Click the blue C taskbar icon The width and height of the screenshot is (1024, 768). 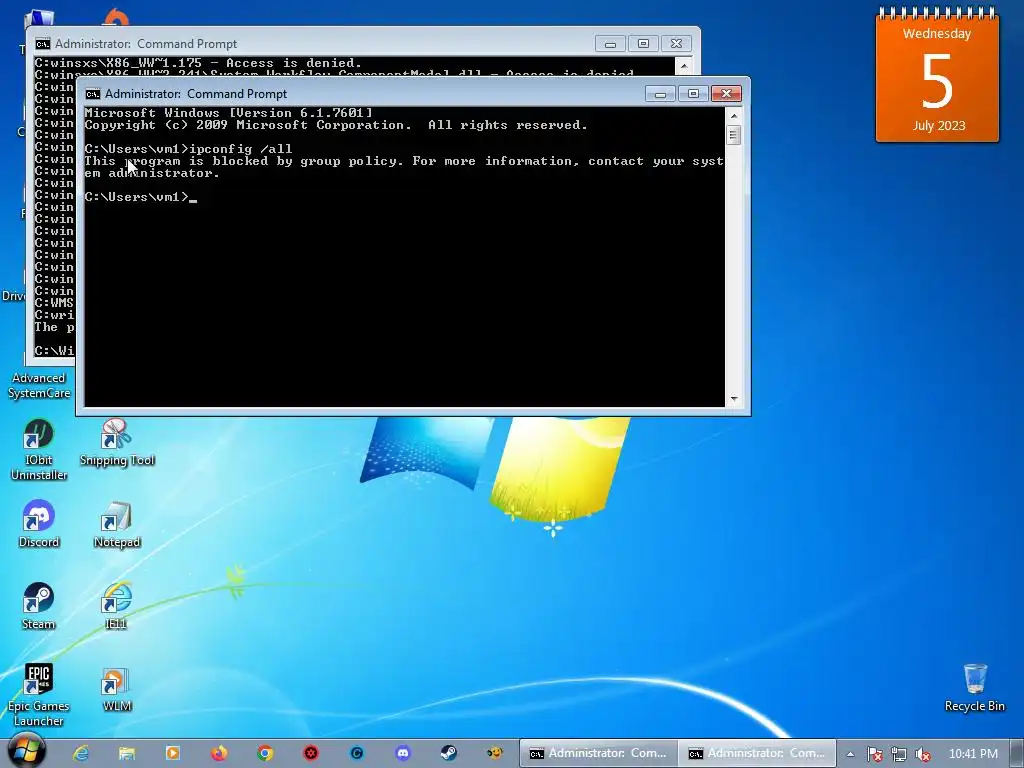(x=357, y=754)
